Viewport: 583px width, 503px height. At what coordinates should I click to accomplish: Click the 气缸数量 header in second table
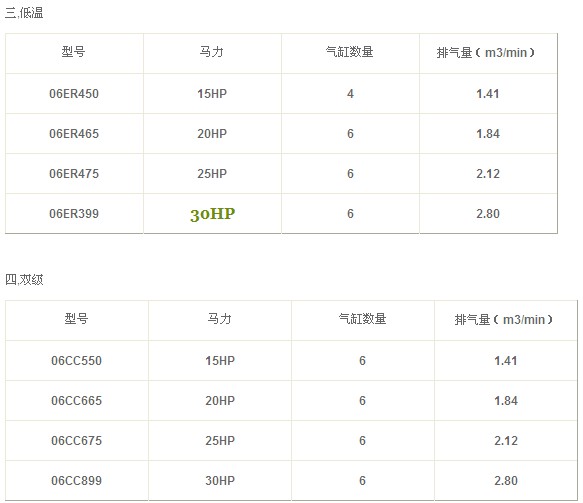(x=363, y=319)
